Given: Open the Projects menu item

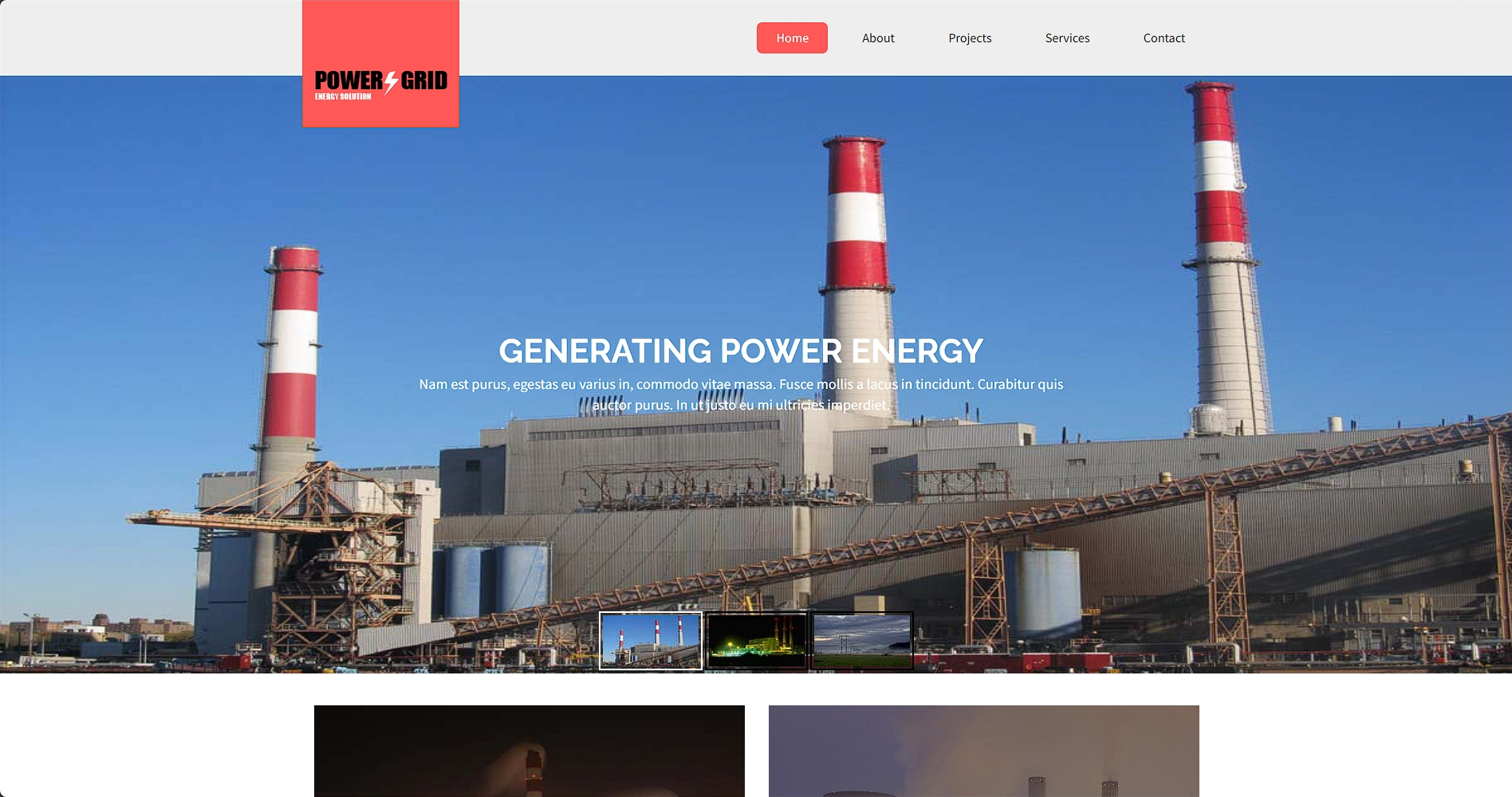Looking at the screenshot, I should [x=970, y=38].
